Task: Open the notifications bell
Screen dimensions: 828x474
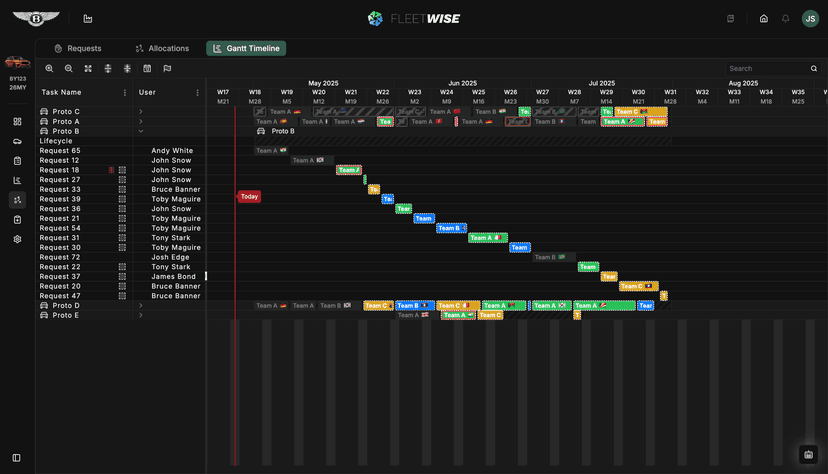Action: [x=786, y=18]
